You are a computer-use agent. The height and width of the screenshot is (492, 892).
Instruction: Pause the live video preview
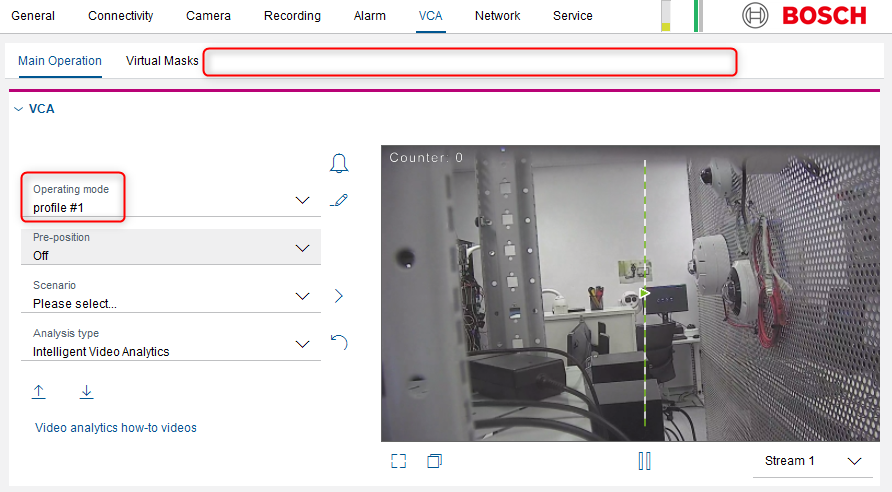(645, 461)
